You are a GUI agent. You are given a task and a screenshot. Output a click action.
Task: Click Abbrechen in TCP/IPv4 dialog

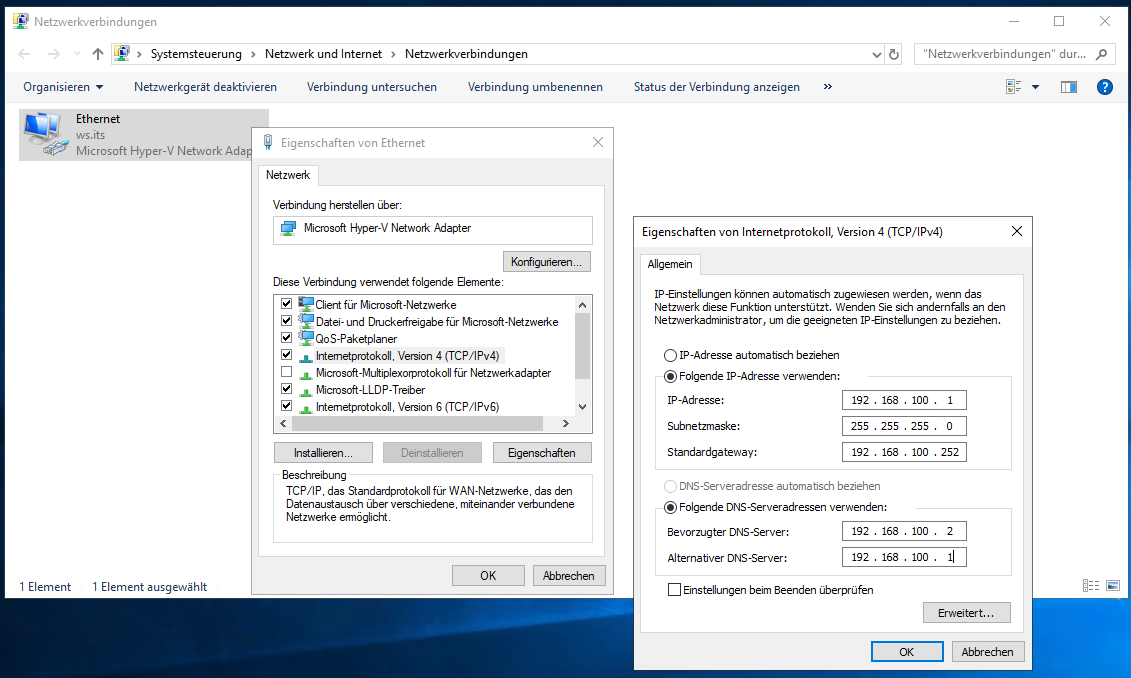[x=987, y=652]
